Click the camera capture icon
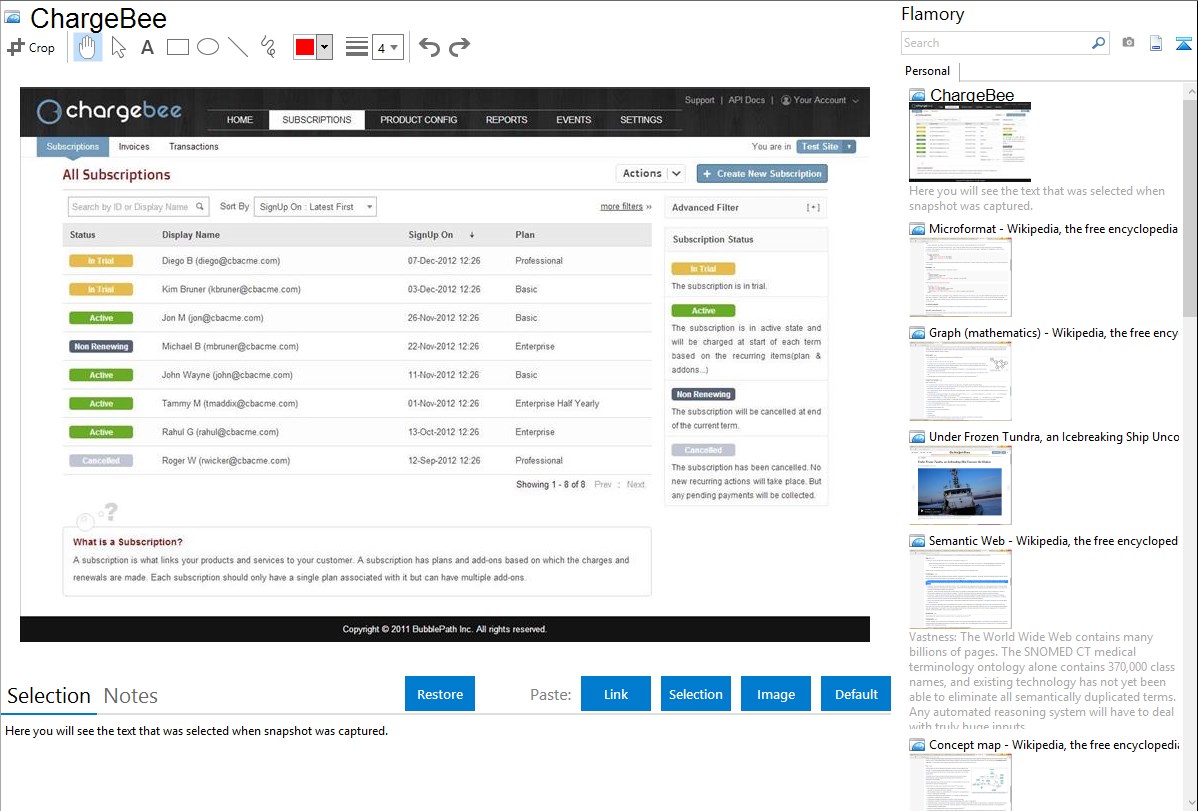 [1128, 43]
